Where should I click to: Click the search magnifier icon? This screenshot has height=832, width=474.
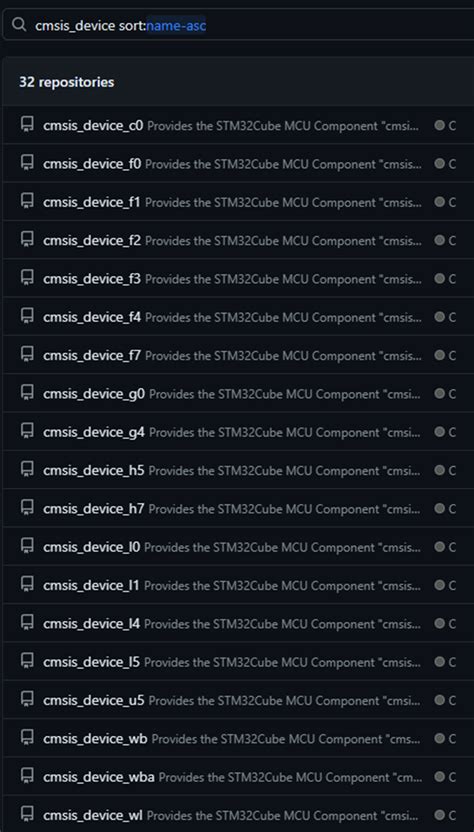(19, 25)
